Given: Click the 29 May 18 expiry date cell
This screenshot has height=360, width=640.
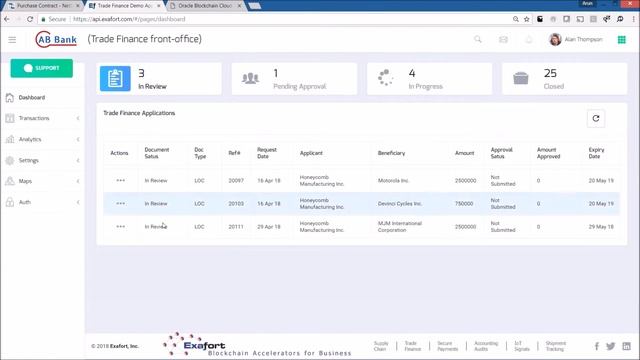Looking at the screenshot, I should coord(601,227).
